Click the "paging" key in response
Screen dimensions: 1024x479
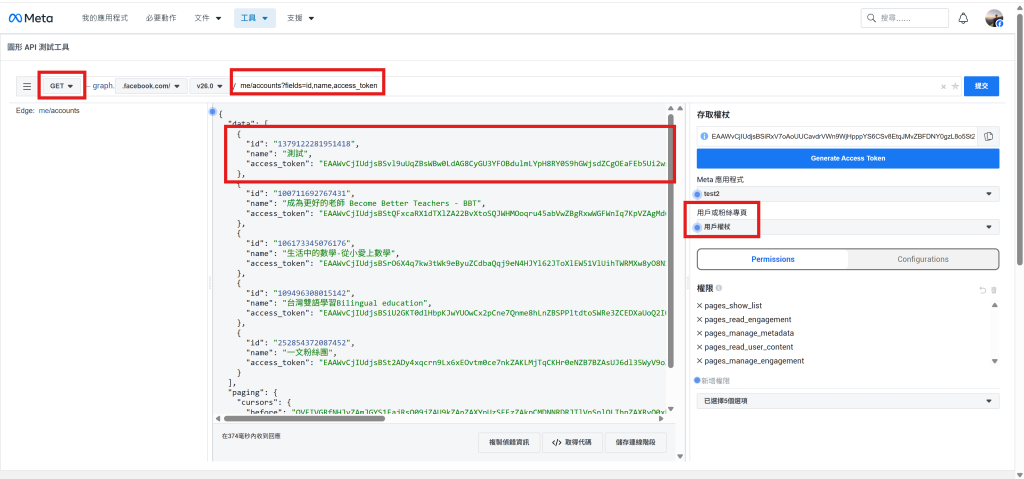point(246,393)
